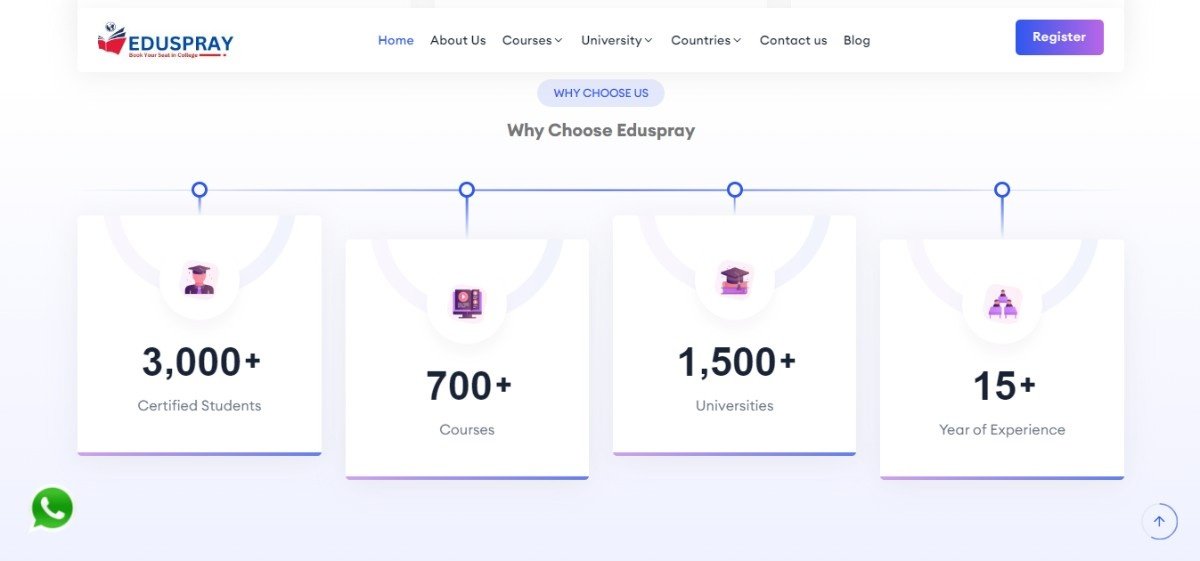Click the WHY CHOOSE US badge
The height and width of the screenshot is (561, 1200).
coord(601,93)
